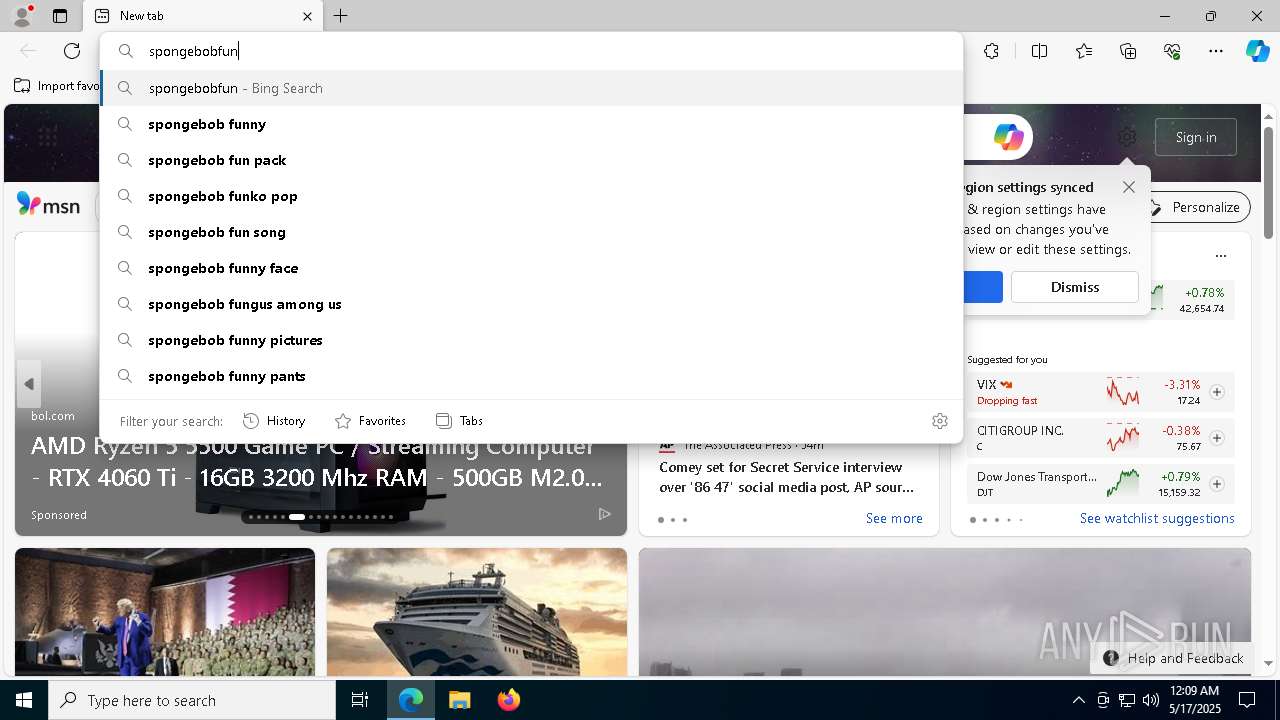Add VIX to watchlist
The image size is (1280, 720).
1217,392
